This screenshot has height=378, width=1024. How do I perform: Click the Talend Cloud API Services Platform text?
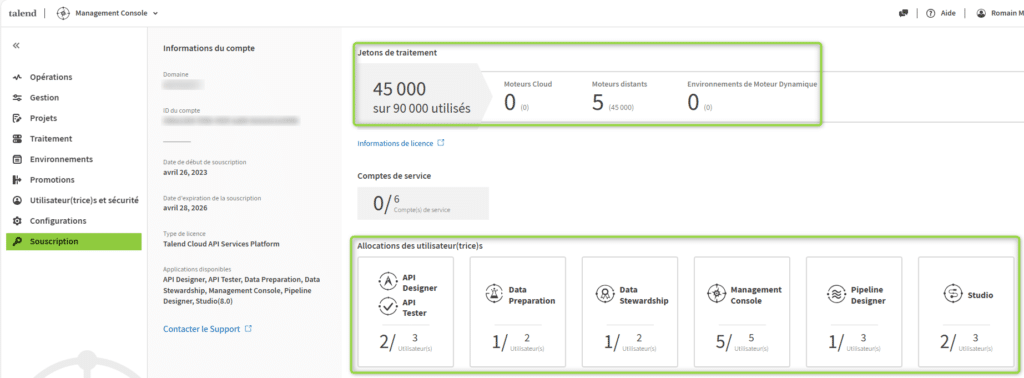pos(221,244)
